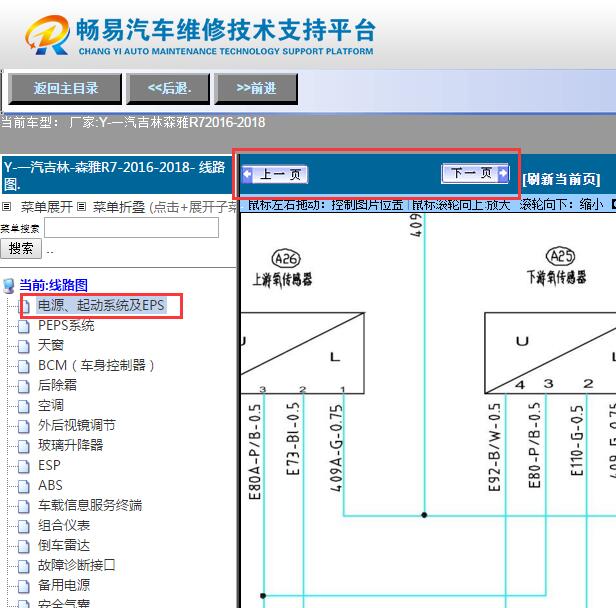Screen dimensions: 616x608
Task: Click the document icon beside ESP
Action: point(24,467)
